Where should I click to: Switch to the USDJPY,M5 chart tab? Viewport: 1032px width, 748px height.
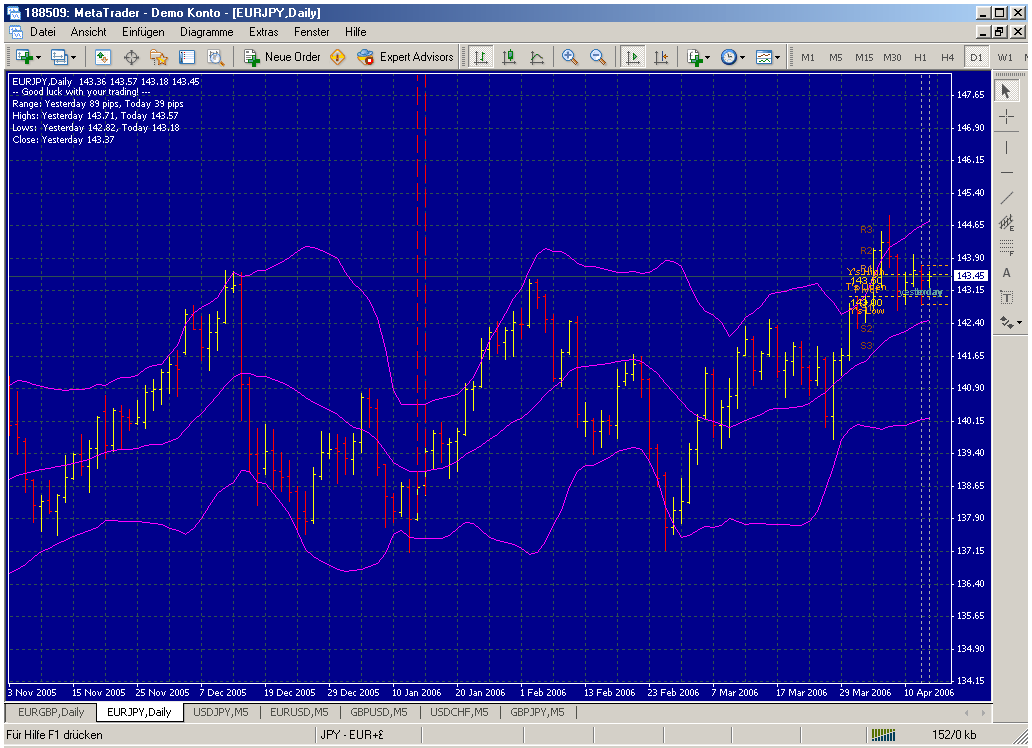(x=220, y=712)
